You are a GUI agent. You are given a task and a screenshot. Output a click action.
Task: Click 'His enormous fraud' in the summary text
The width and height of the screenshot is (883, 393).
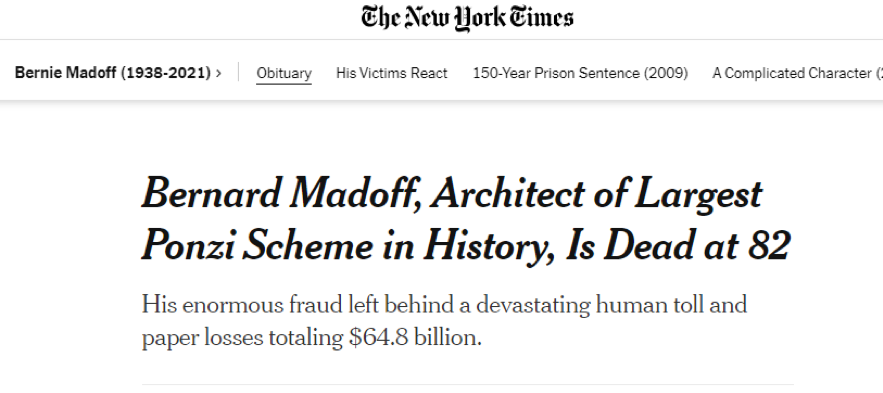point(241,305)
